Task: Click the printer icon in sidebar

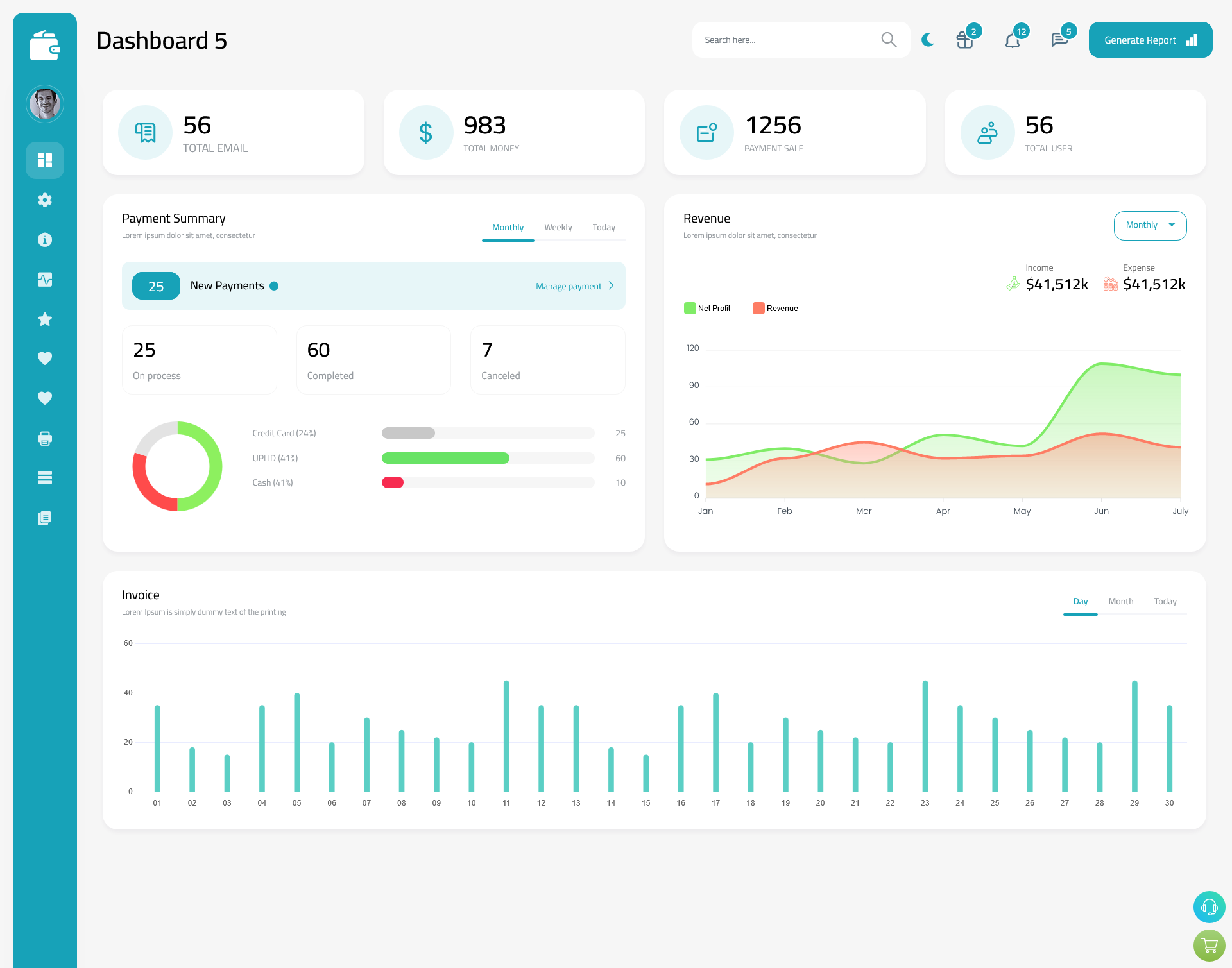Action: point(44,438)
